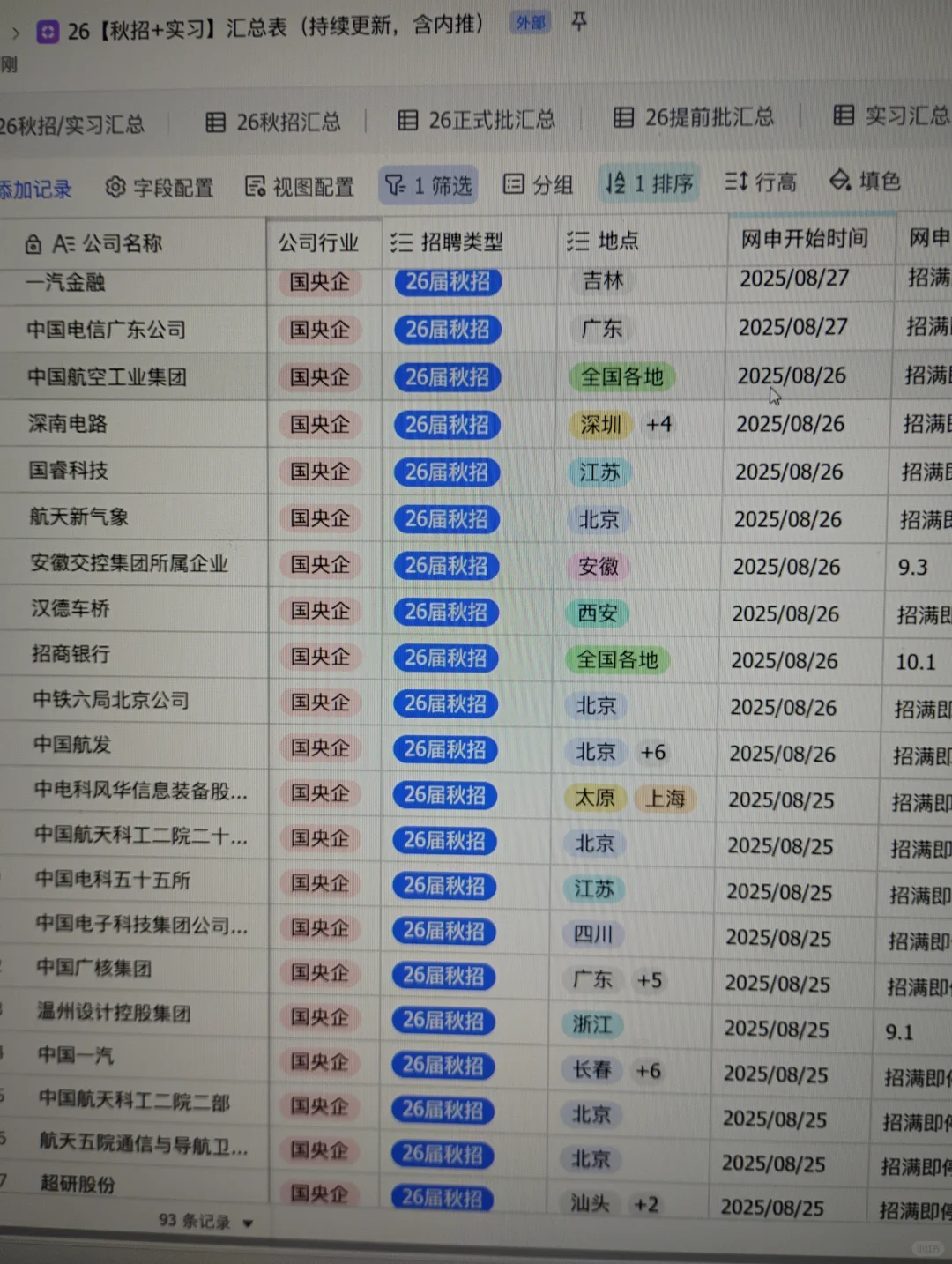Viewport: 952px width, 1264px height.
Task: Click the 10.1 deadline cell
Action: coord(916,662)
